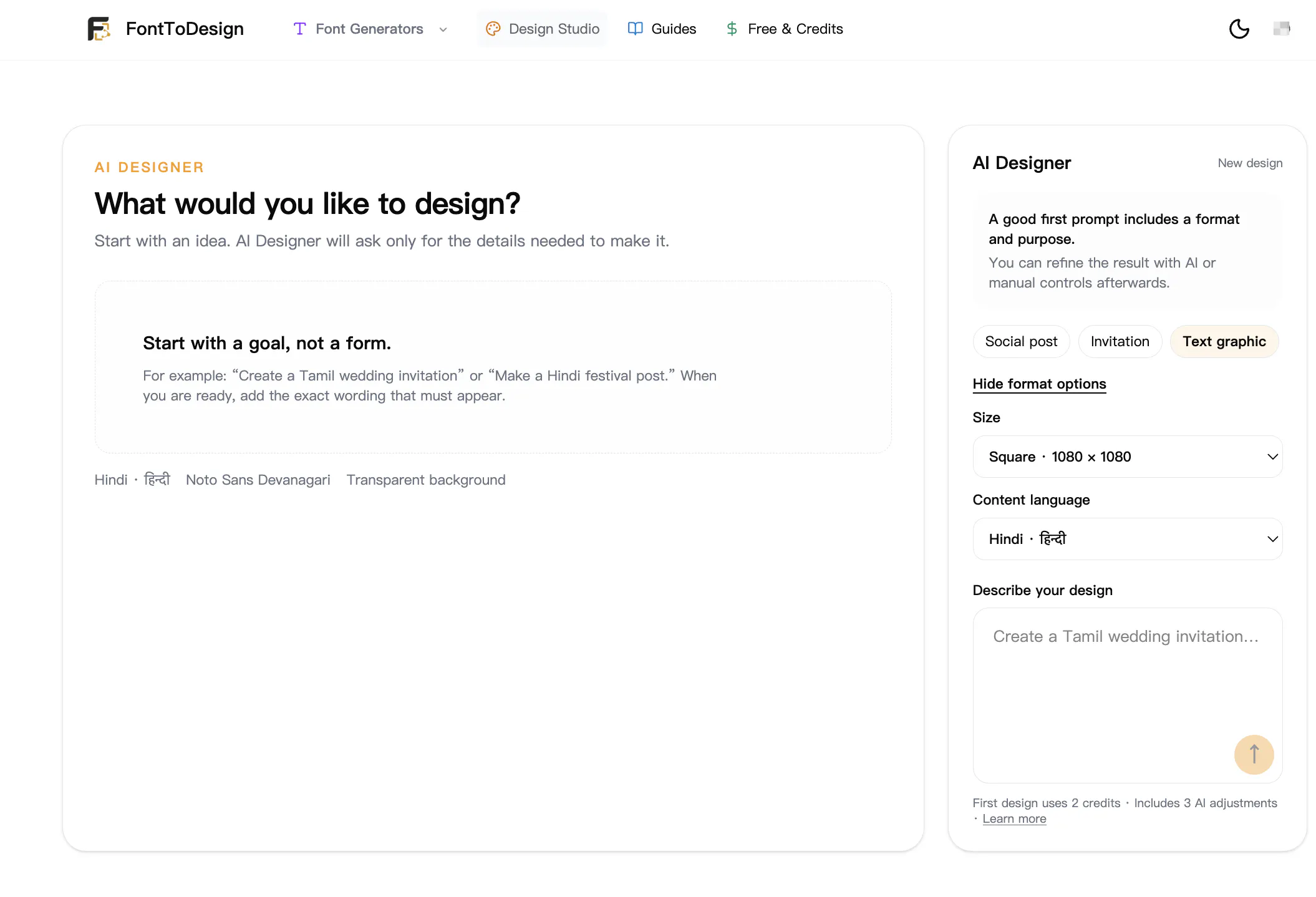Open the FontToDesign home link text
1316x897 pixels.
pos(185,29)
